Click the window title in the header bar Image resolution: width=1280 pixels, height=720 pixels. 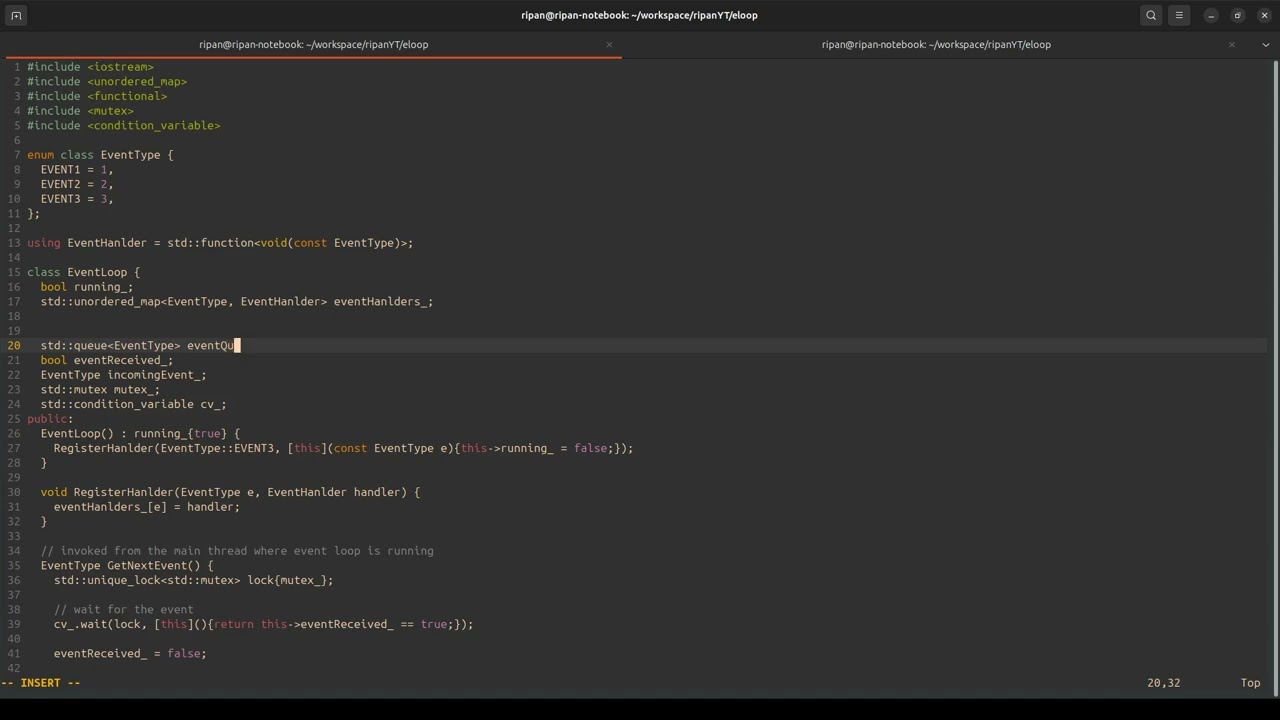639,15
